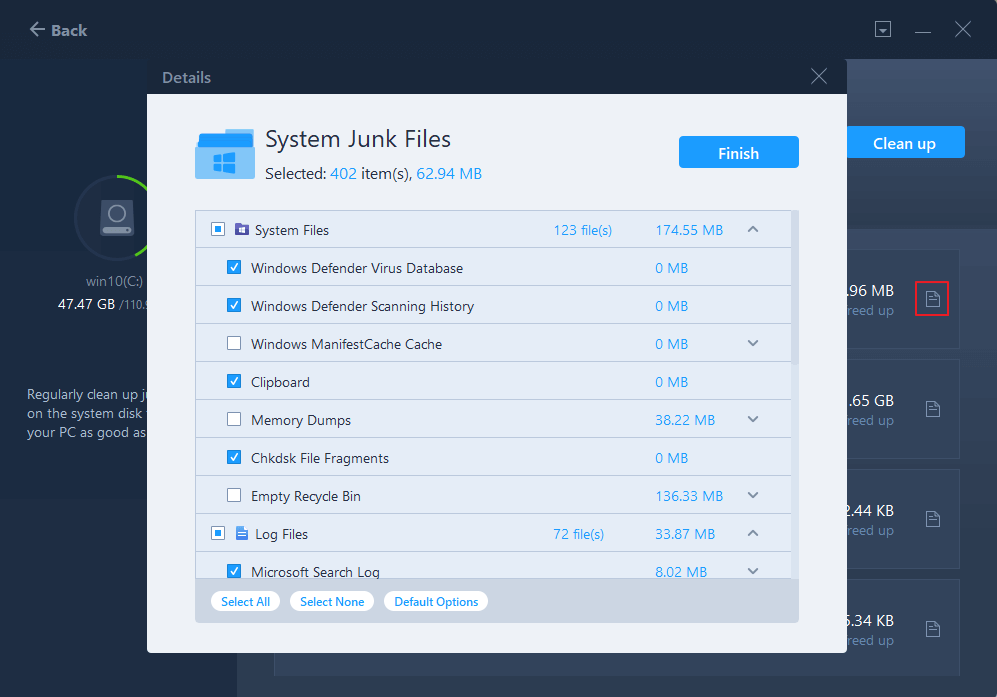Restore Default Options
The image size is (997, 697).
(436, 602)
